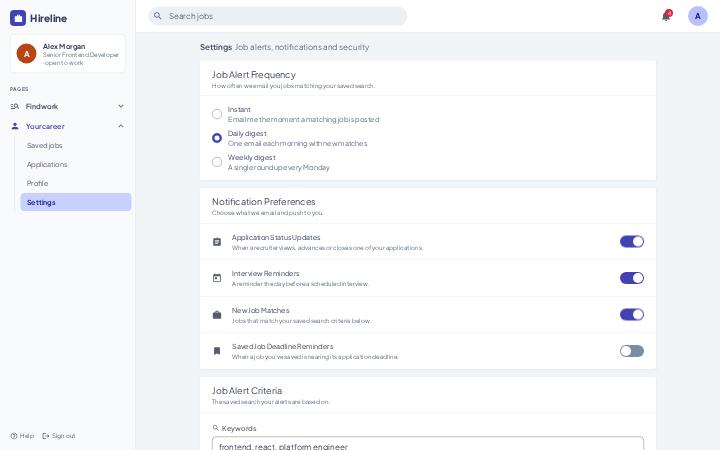Image resolution: width=720 pixels, height=450 pixels.
Task: Click the Help link
Action: click(x=22, y=436)
